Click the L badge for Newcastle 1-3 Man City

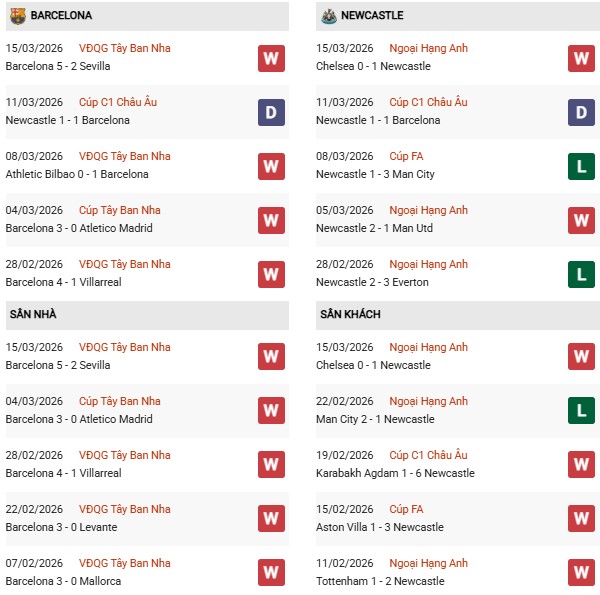581,166
